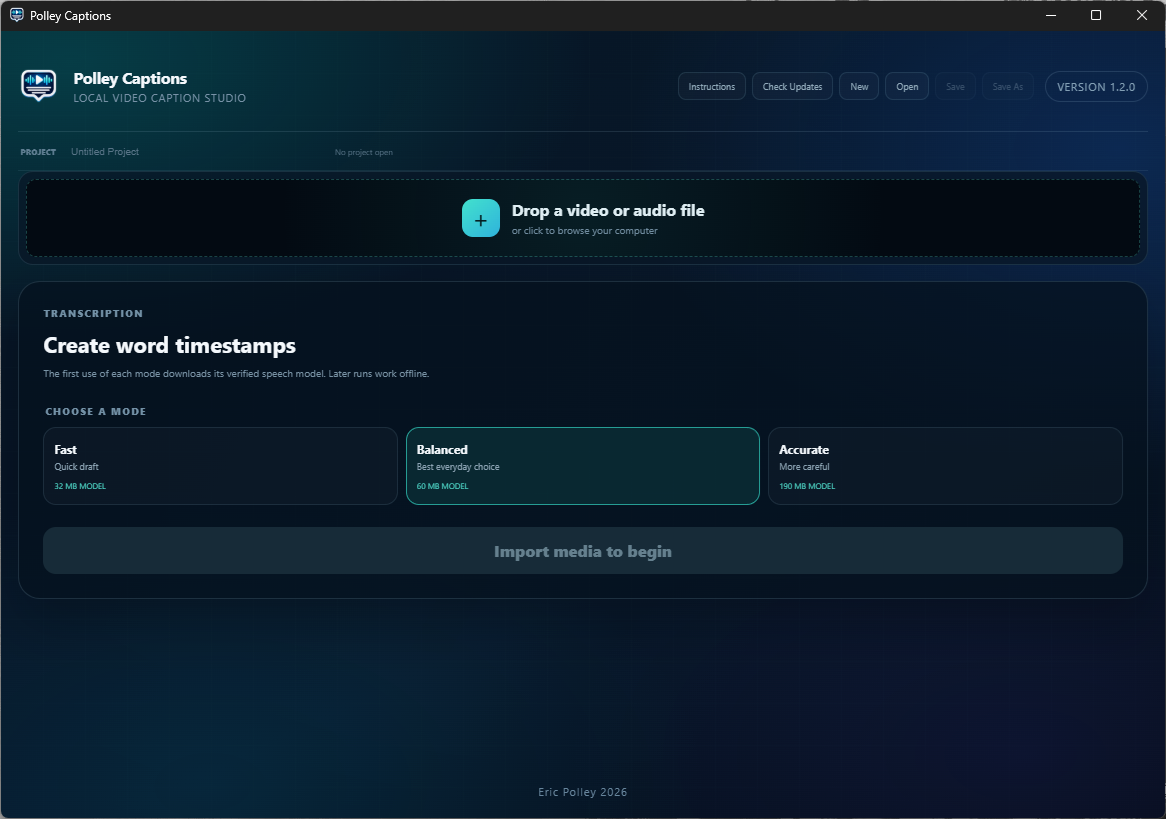This screenshot has height=819, width=1166.
Task: Select the Fast transcription mode
Action: point(220,466)
